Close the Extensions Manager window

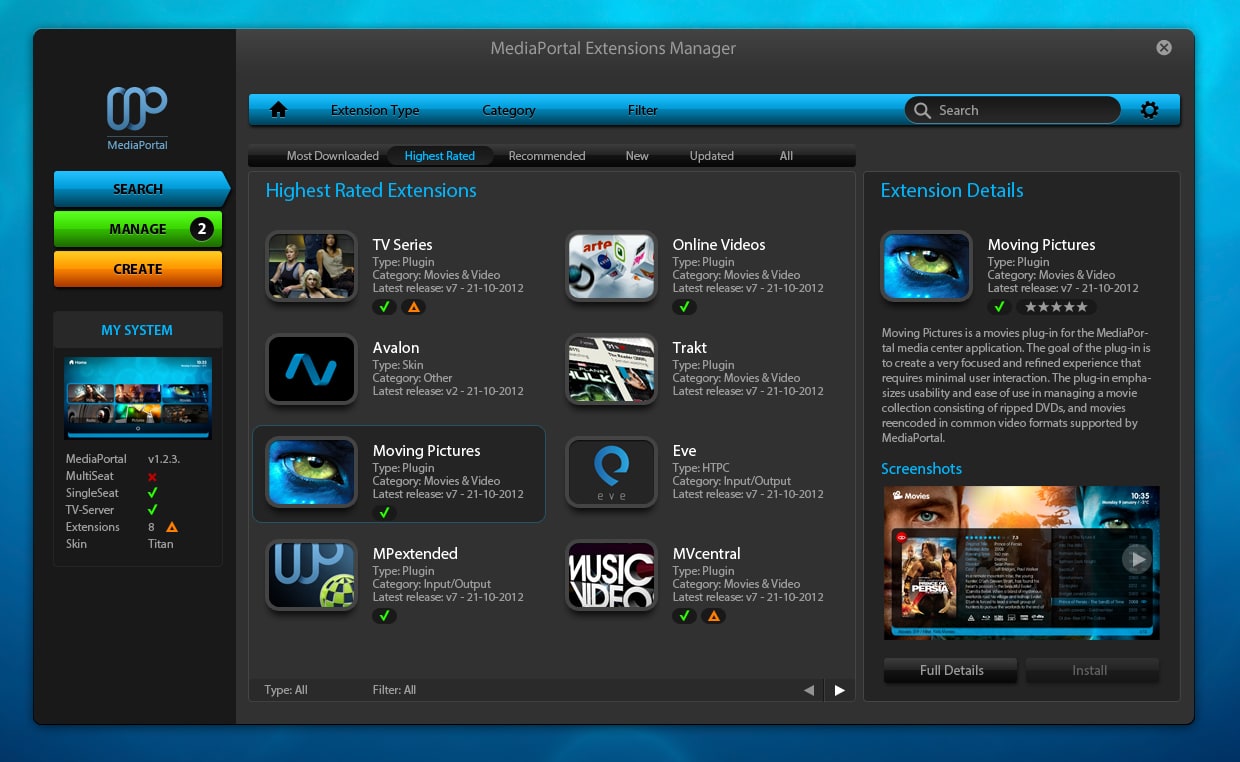pyautogui.click(x=1164, y=47)
